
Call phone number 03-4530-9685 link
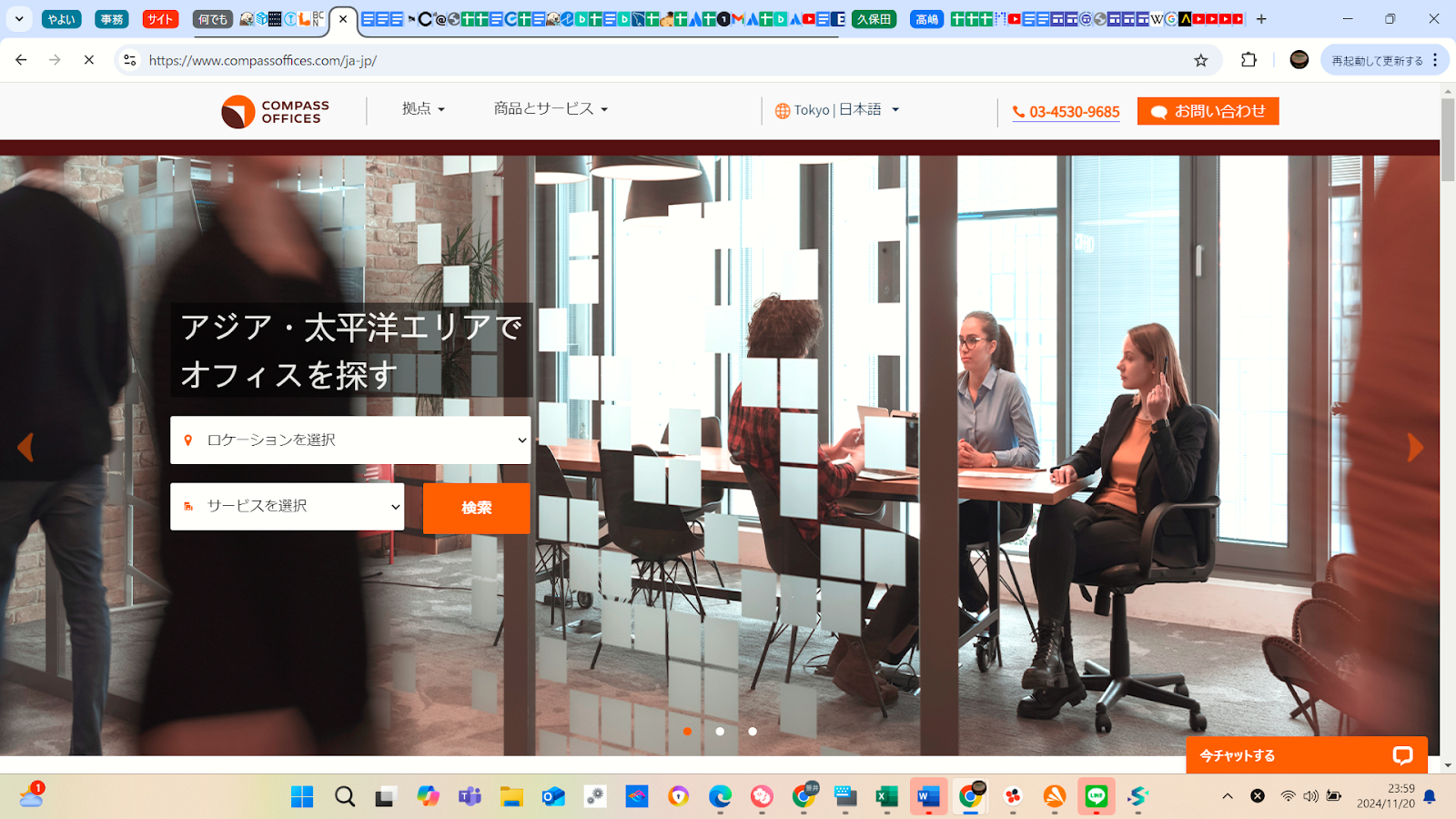click(1066, 112)
